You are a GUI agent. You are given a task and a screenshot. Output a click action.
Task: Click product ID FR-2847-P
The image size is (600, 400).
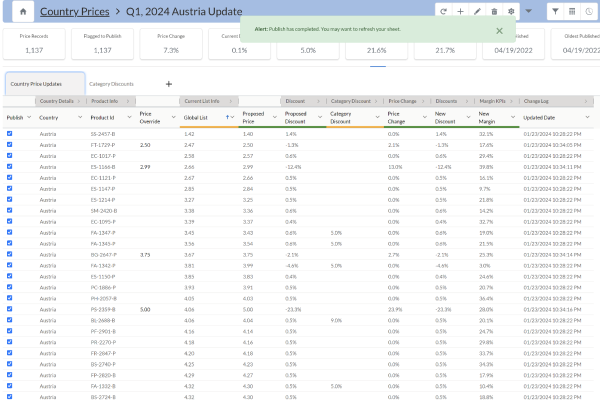coord(103,353)
